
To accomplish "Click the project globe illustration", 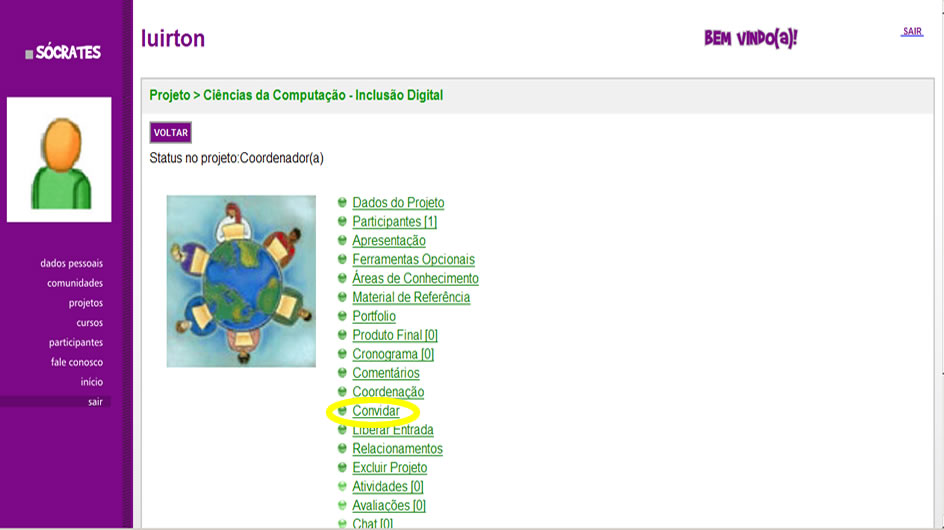I will 241,281.
